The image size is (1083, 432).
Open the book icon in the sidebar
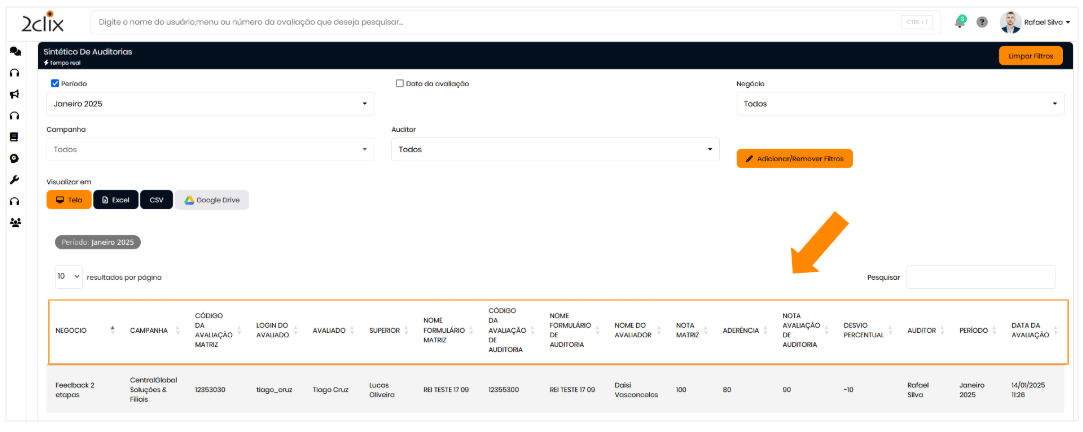(15, 137)
